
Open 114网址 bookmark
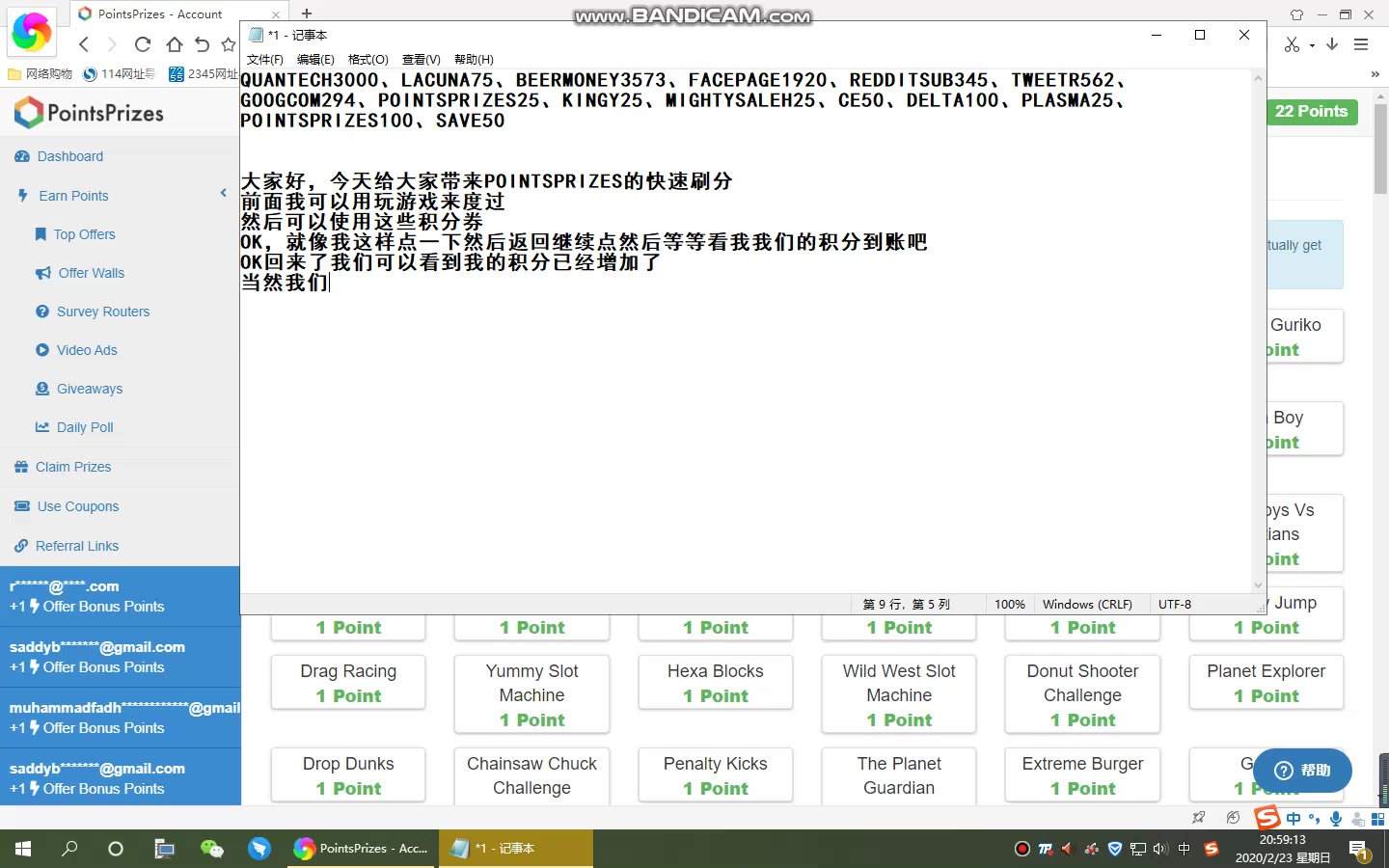pos(120,74)
